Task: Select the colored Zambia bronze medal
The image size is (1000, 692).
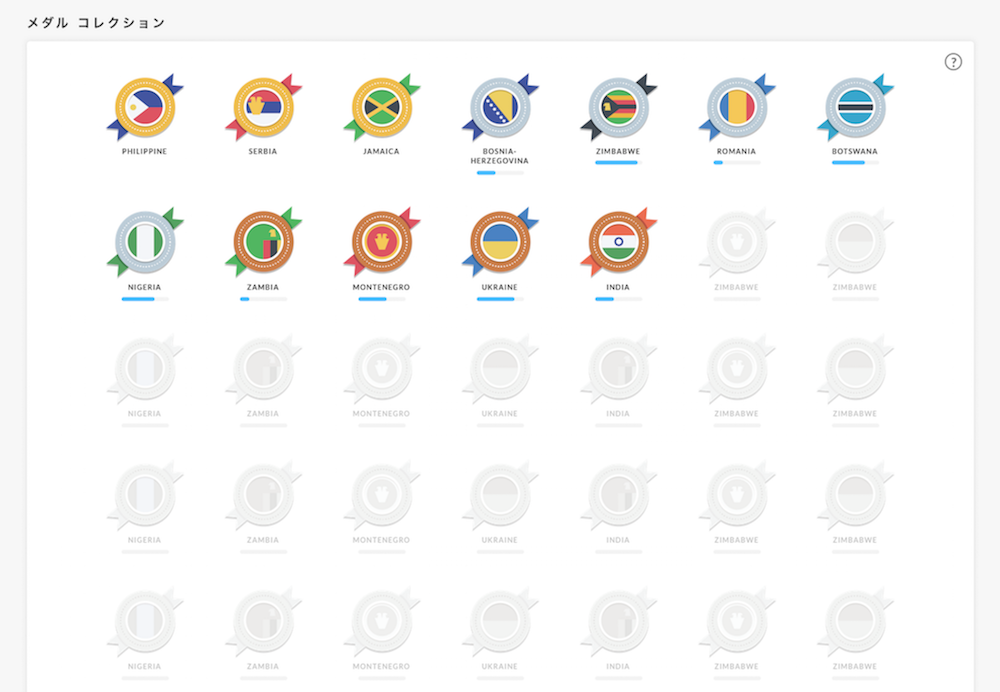Action: [x=263, y=242]
